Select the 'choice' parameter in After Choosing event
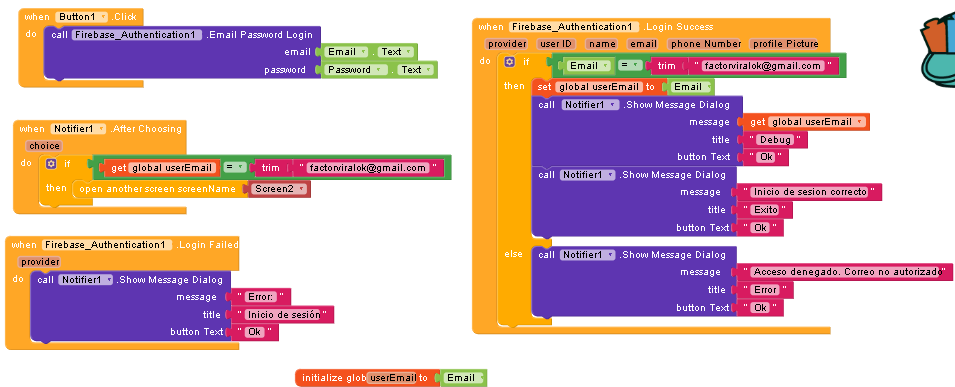955x387 pixels. pos(44,146)
